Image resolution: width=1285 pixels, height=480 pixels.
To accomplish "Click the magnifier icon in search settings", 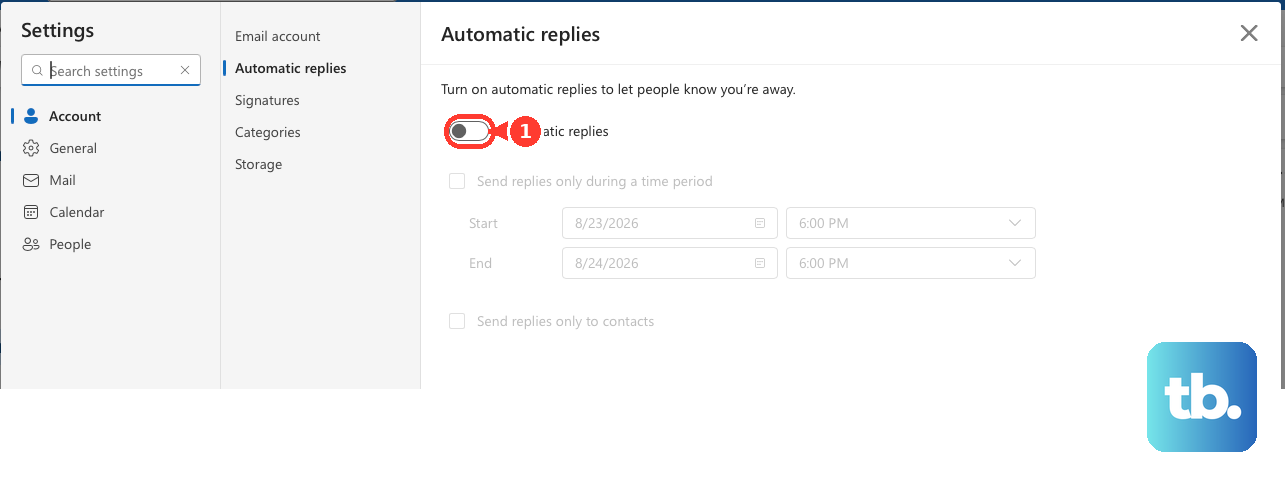I will pos(37,71).
